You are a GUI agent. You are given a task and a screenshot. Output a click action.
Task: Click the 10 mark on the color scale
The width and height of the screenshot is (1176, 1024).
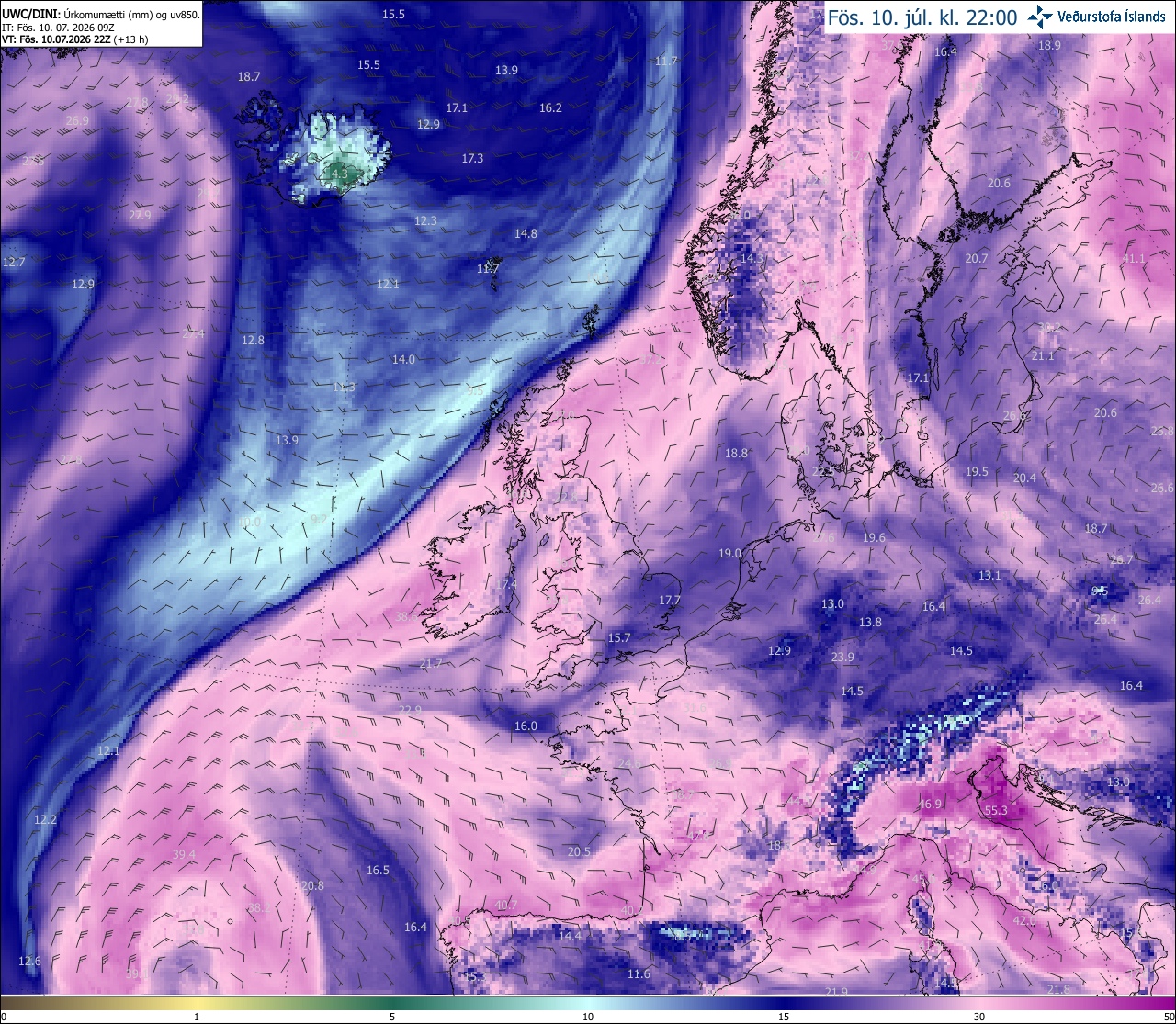pyautogui.click(x=588, y=1016)
